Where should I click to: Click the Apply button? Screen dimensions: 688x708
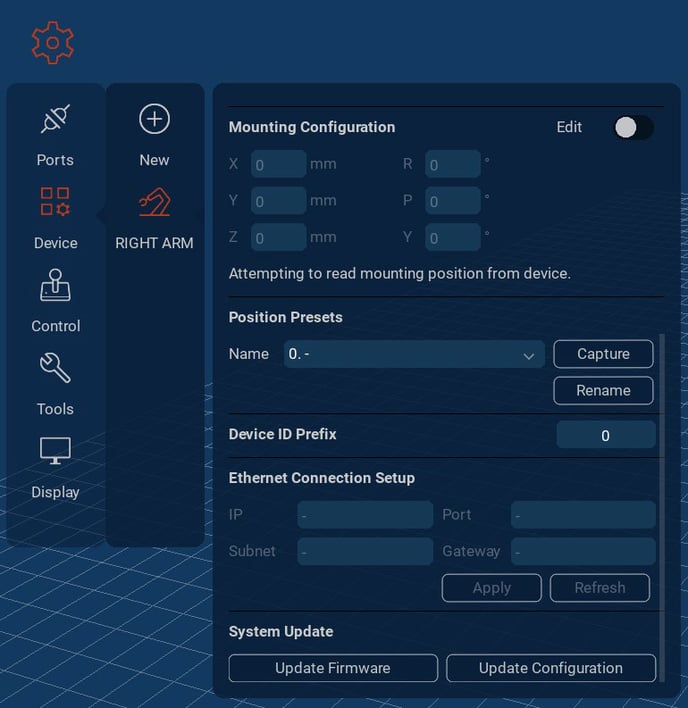tap(492, 588)
